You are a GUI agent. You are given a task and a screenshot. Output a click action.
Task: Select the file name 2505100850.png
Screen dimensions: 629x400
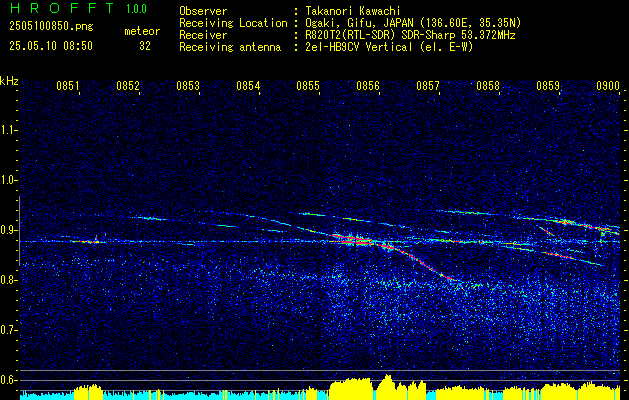[51, 27]
